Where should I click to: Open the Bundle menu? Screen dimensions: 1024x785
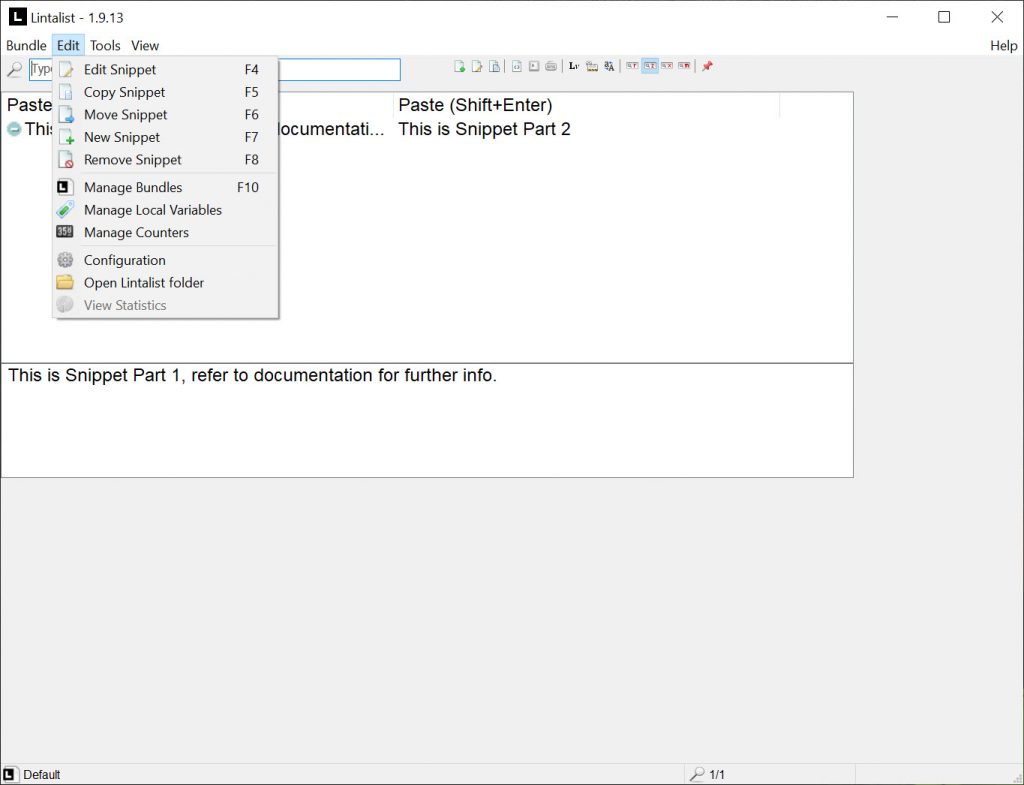tap(26, 46)
